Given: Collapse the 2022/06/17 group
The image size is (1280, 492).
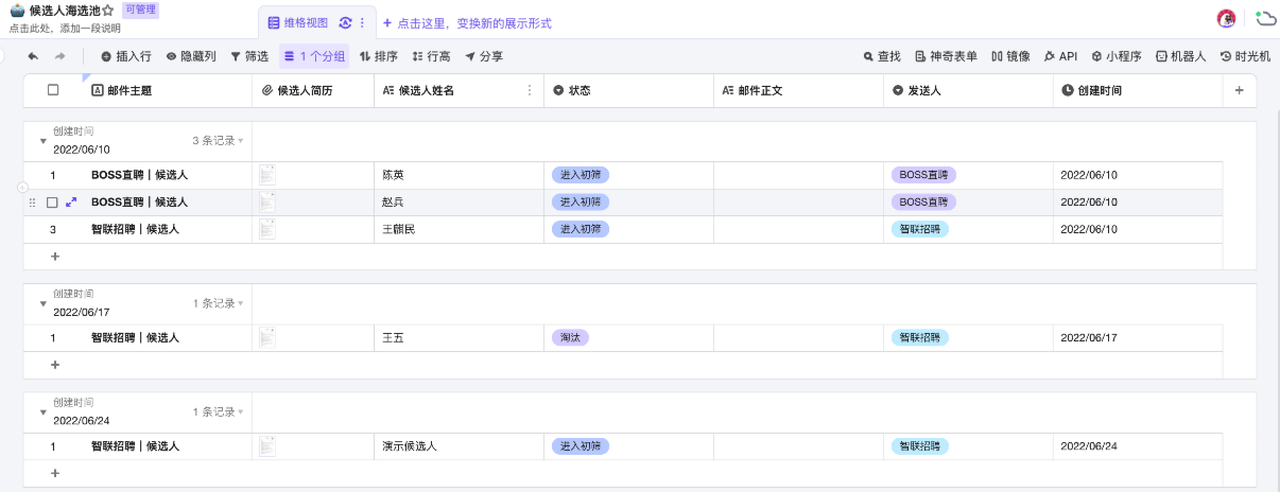Looking at the screenshot, I should [x=43, y=304].
